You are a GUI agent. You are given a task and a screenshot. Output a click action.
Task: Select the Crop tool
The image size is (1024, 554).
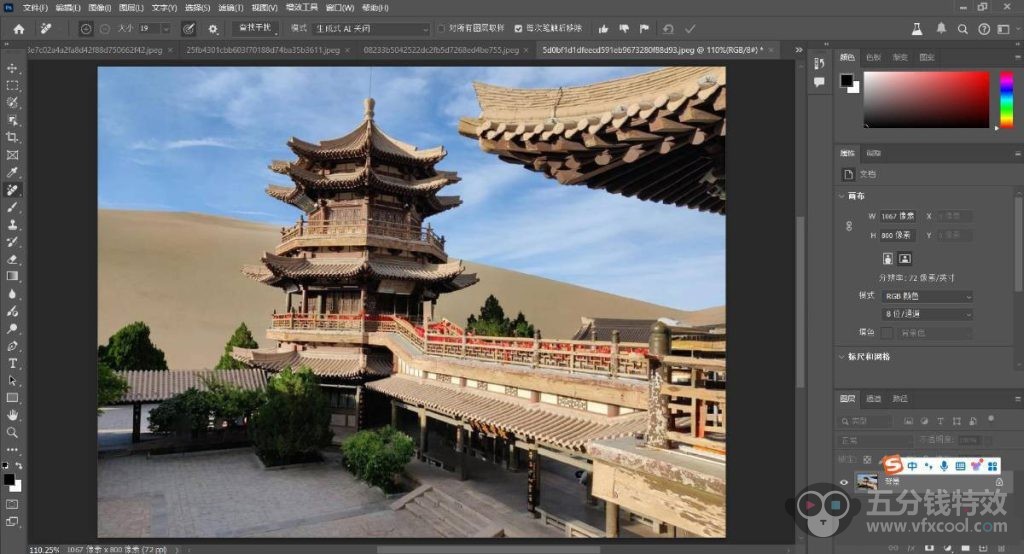pos(12,137)
